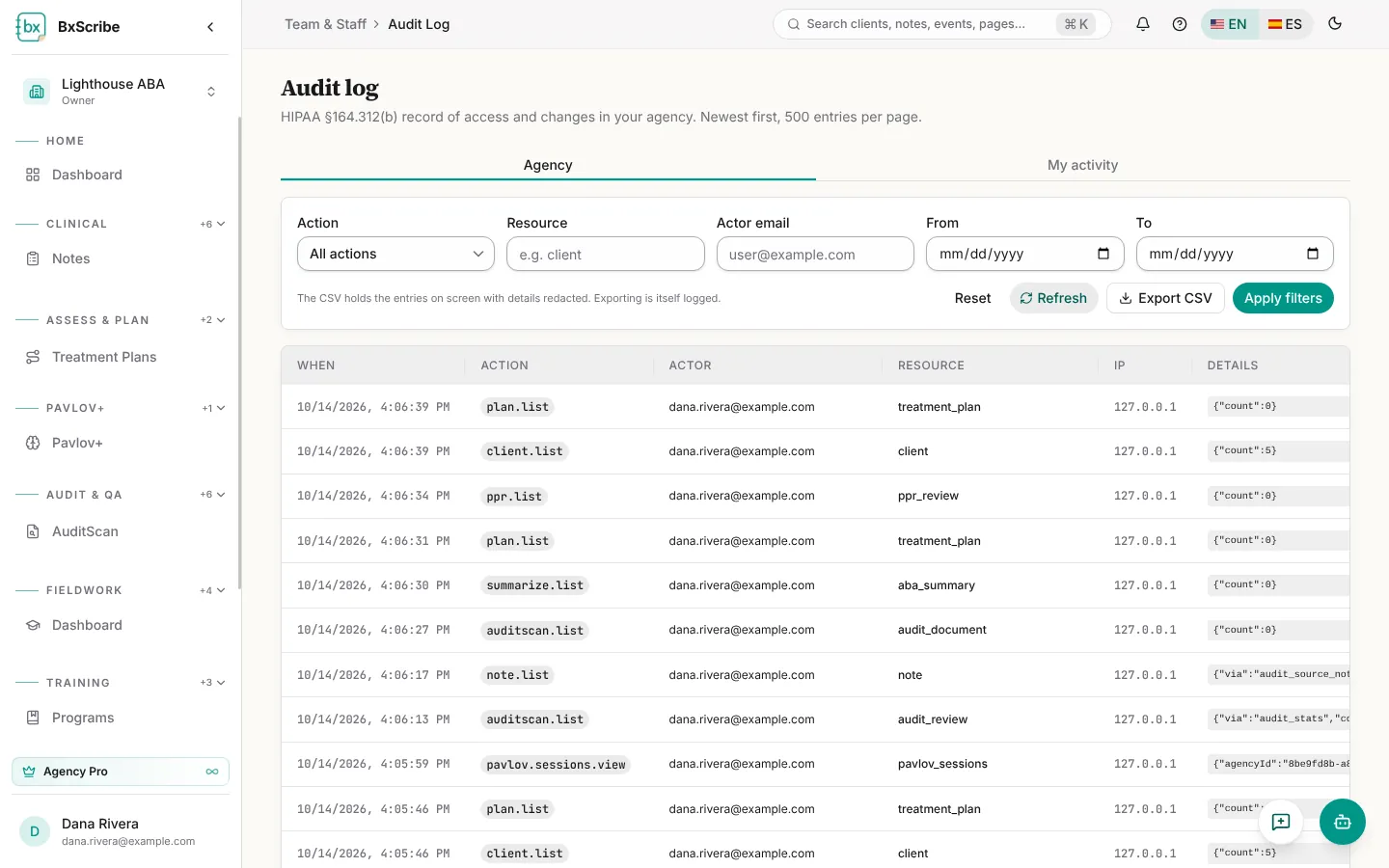Expand the Fieldwork section +4

[213, 590]
